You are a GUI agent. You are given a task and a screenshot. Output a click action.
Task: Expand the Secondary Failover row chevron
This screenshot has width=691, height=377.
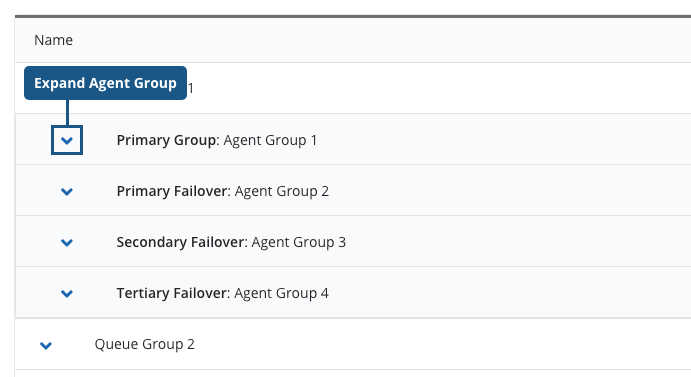(67, 243)
